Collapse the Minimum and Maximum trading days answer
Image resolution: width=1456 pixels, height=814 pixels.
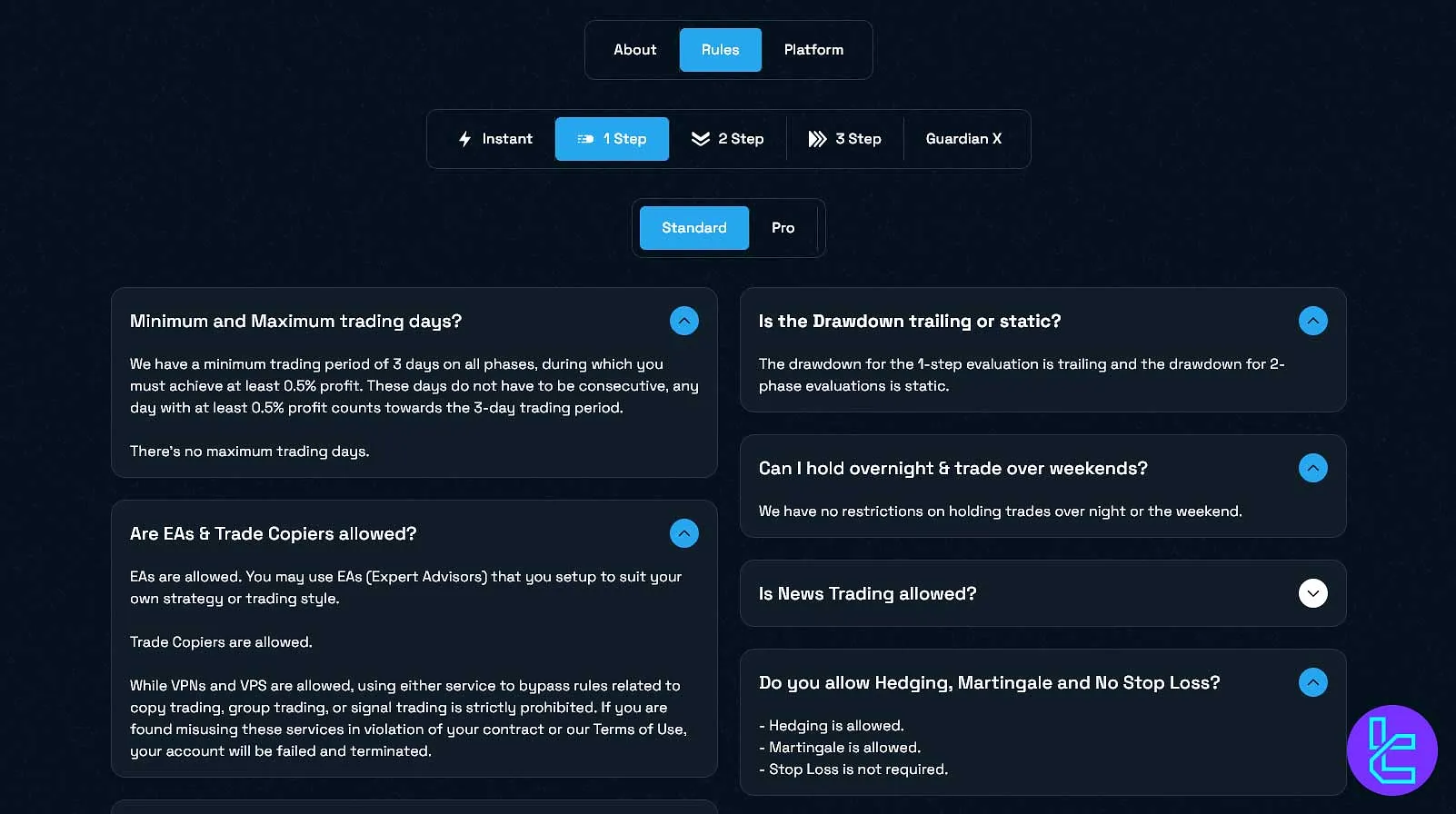(683, 321)
